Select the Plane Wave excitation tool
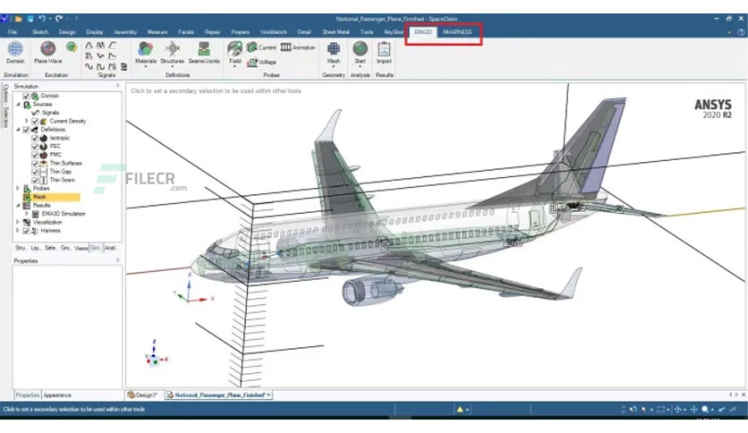 46,51
